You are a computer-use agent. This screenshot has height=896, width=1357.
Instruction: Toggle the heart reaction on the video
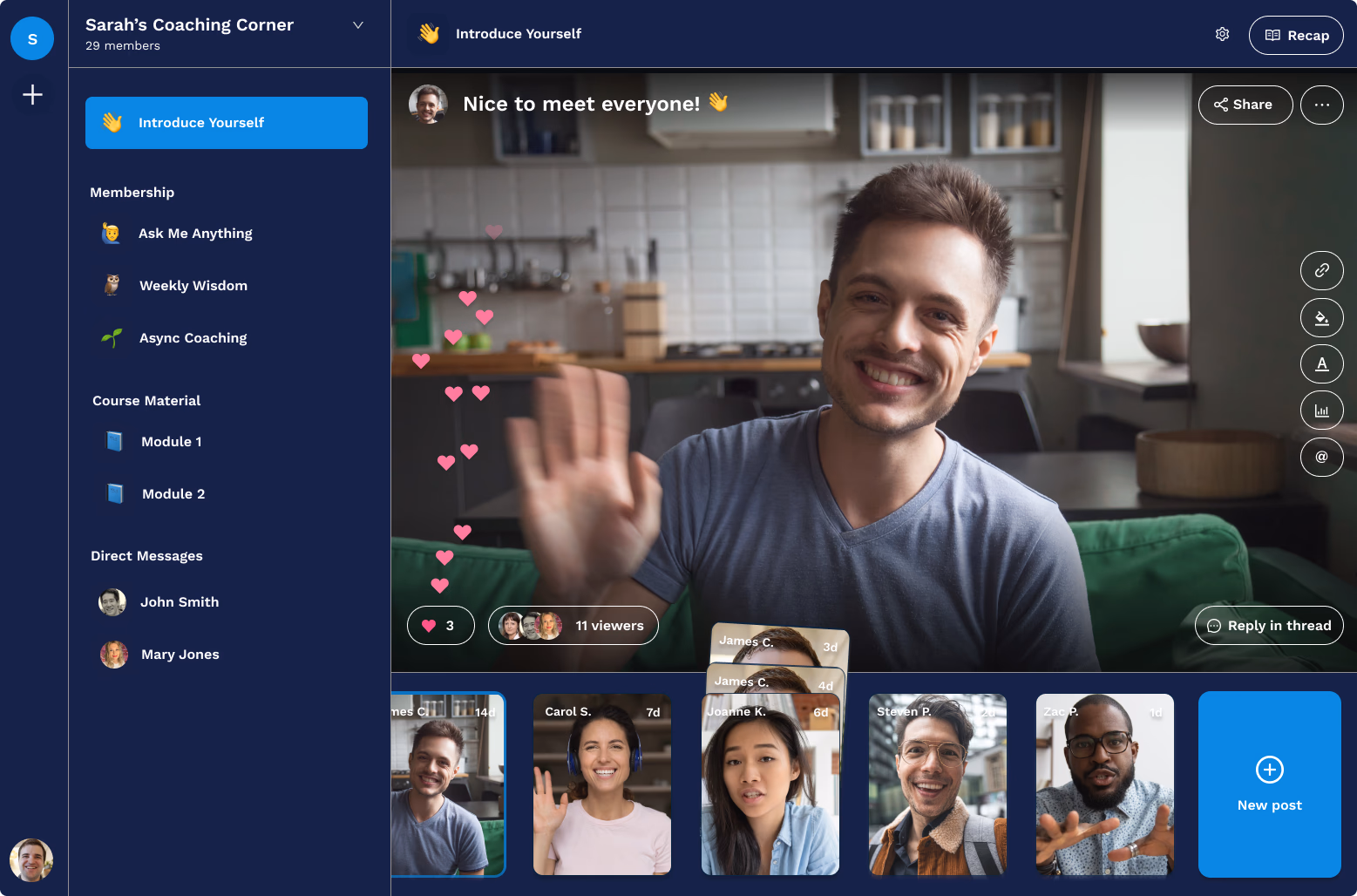[x=440, y=625]
